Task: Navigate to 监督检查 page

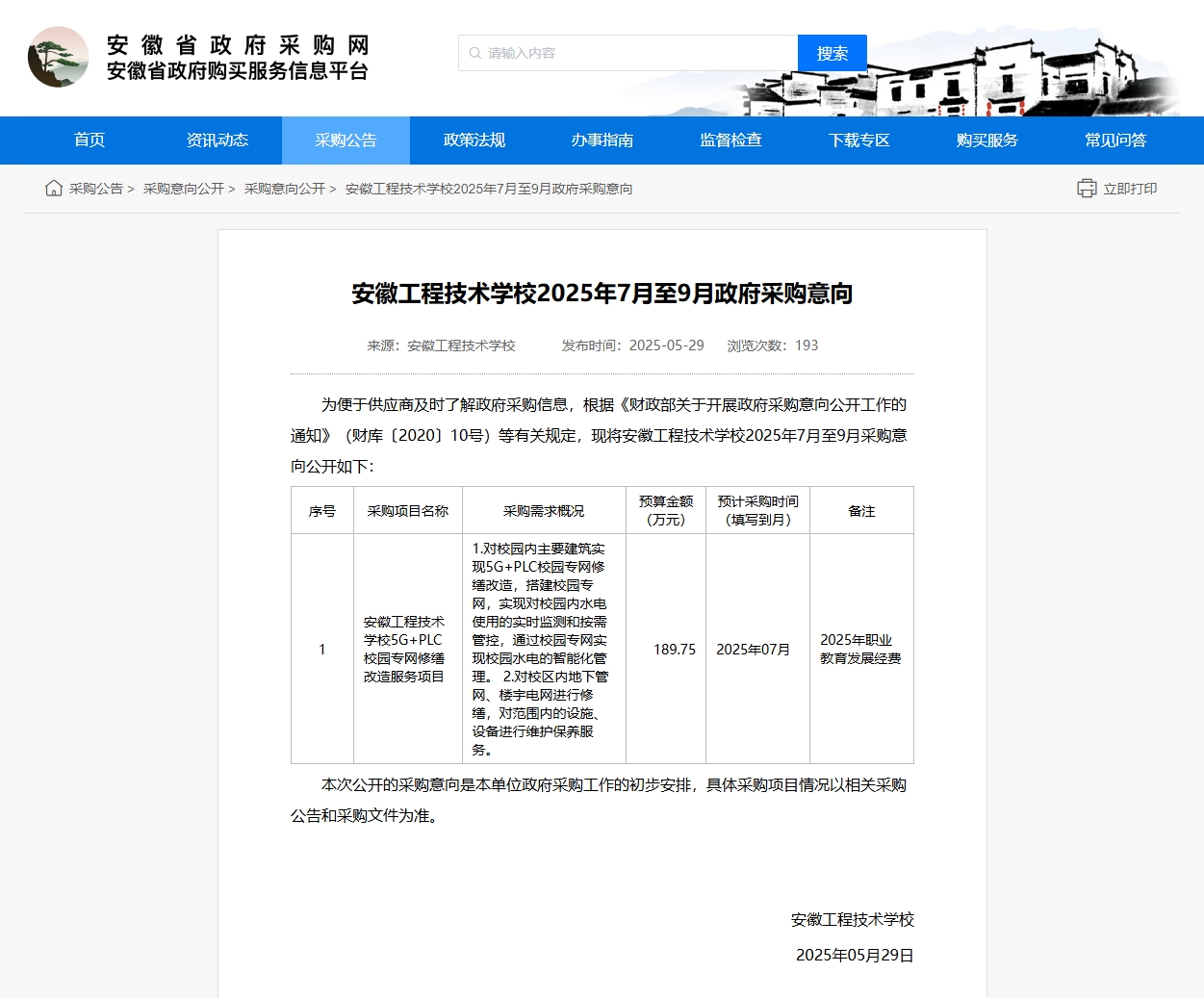Action: 730,141
